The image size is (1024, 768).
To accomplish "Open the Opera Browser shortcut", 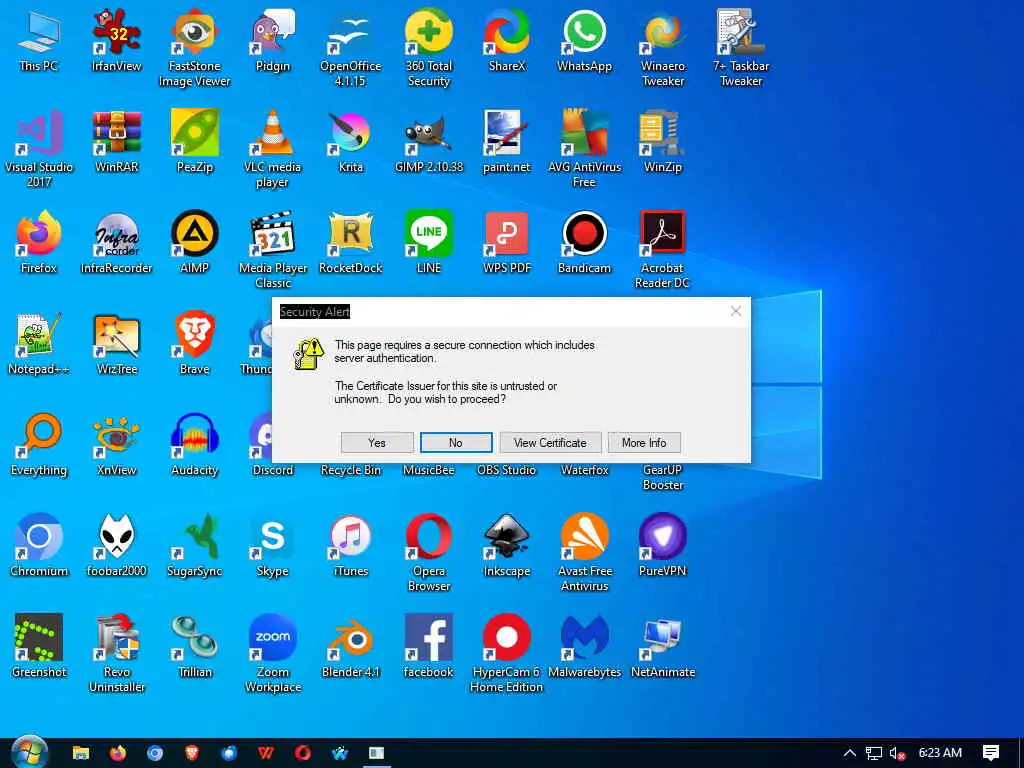I will coord(429,552).
